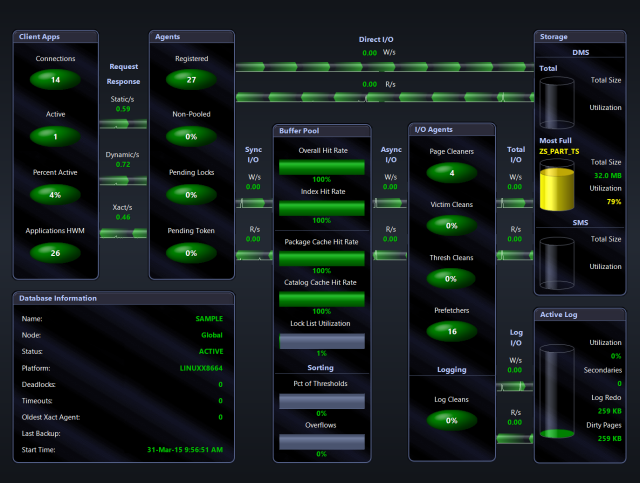Click the Dirty Pages 259 KB value

[610, 438]
